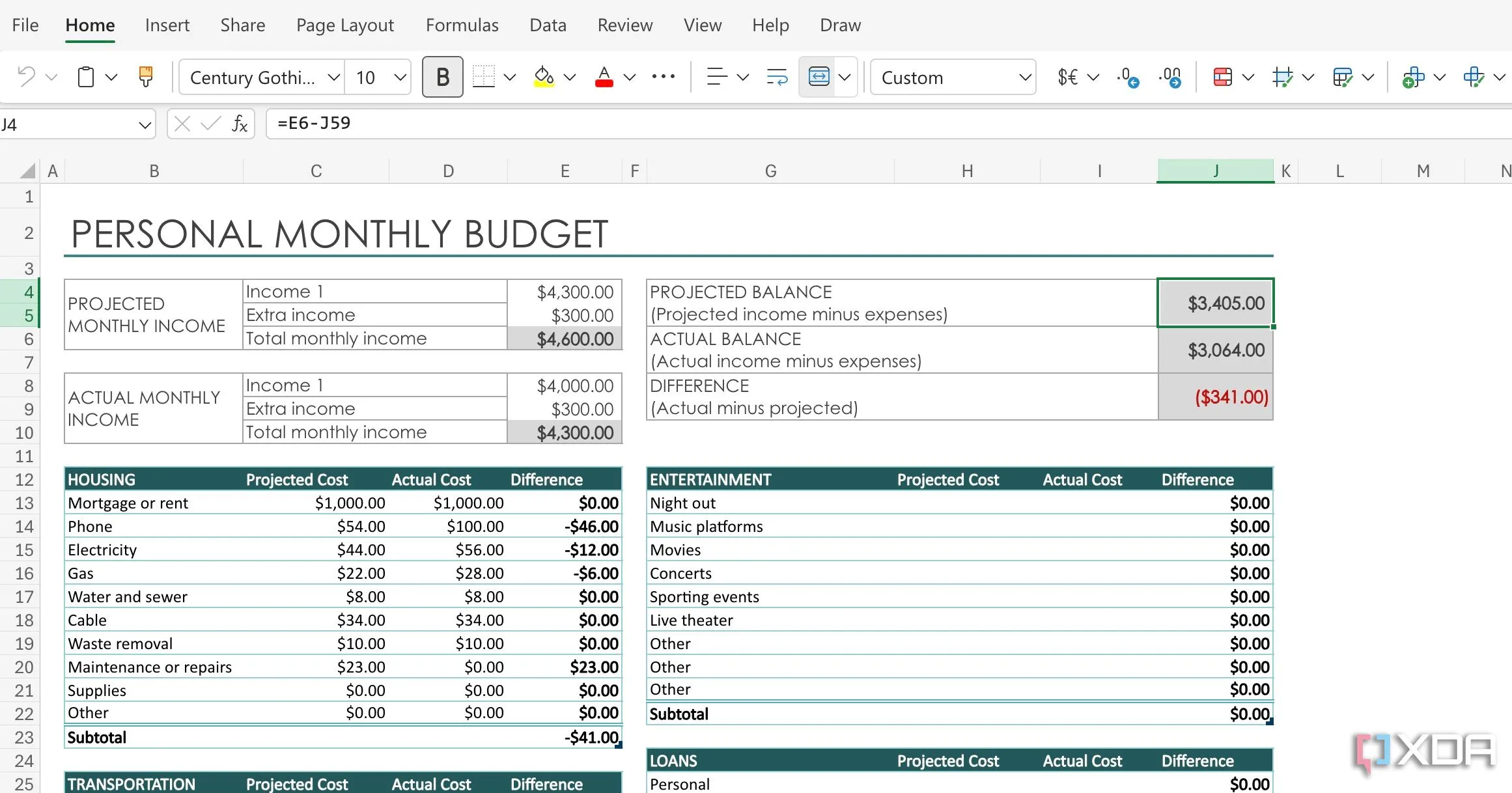Click the Format as Table icon
The height and width of the screenshot is (793, 1512).
pyautogui.click(x=1342, y=77)
